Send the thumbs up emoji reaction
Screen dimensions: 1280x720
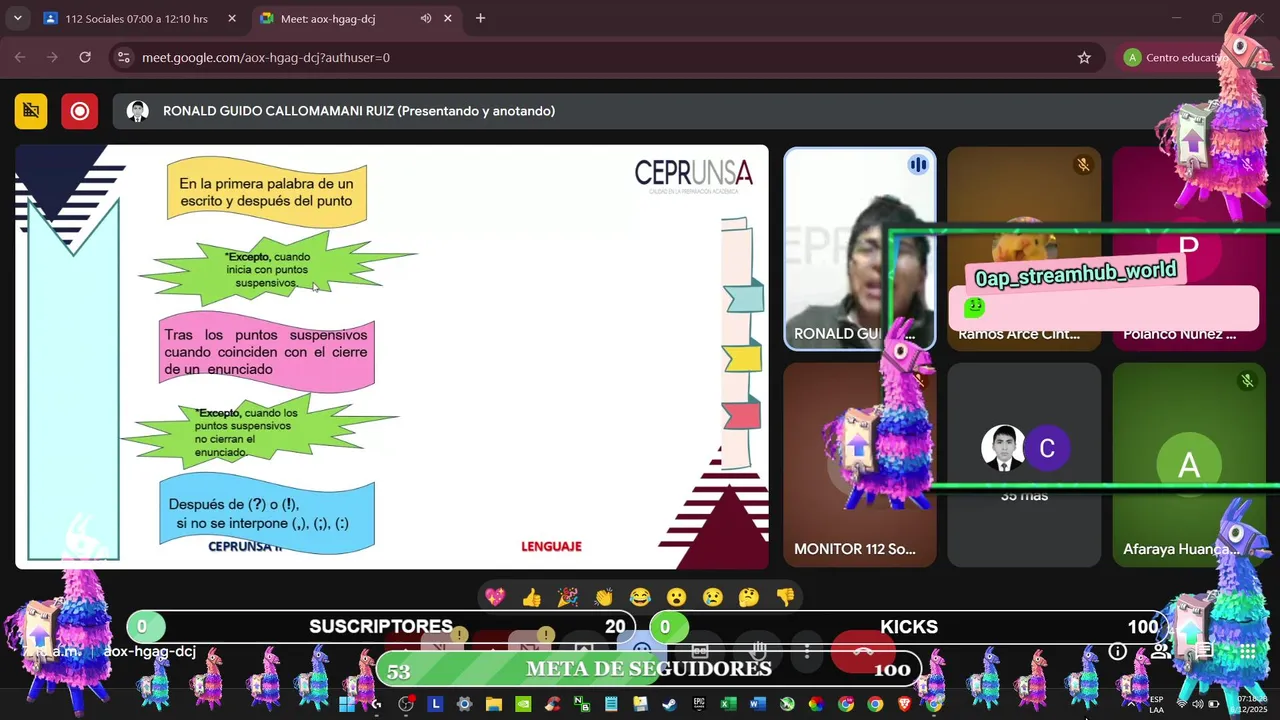click(x=531, y=597)
